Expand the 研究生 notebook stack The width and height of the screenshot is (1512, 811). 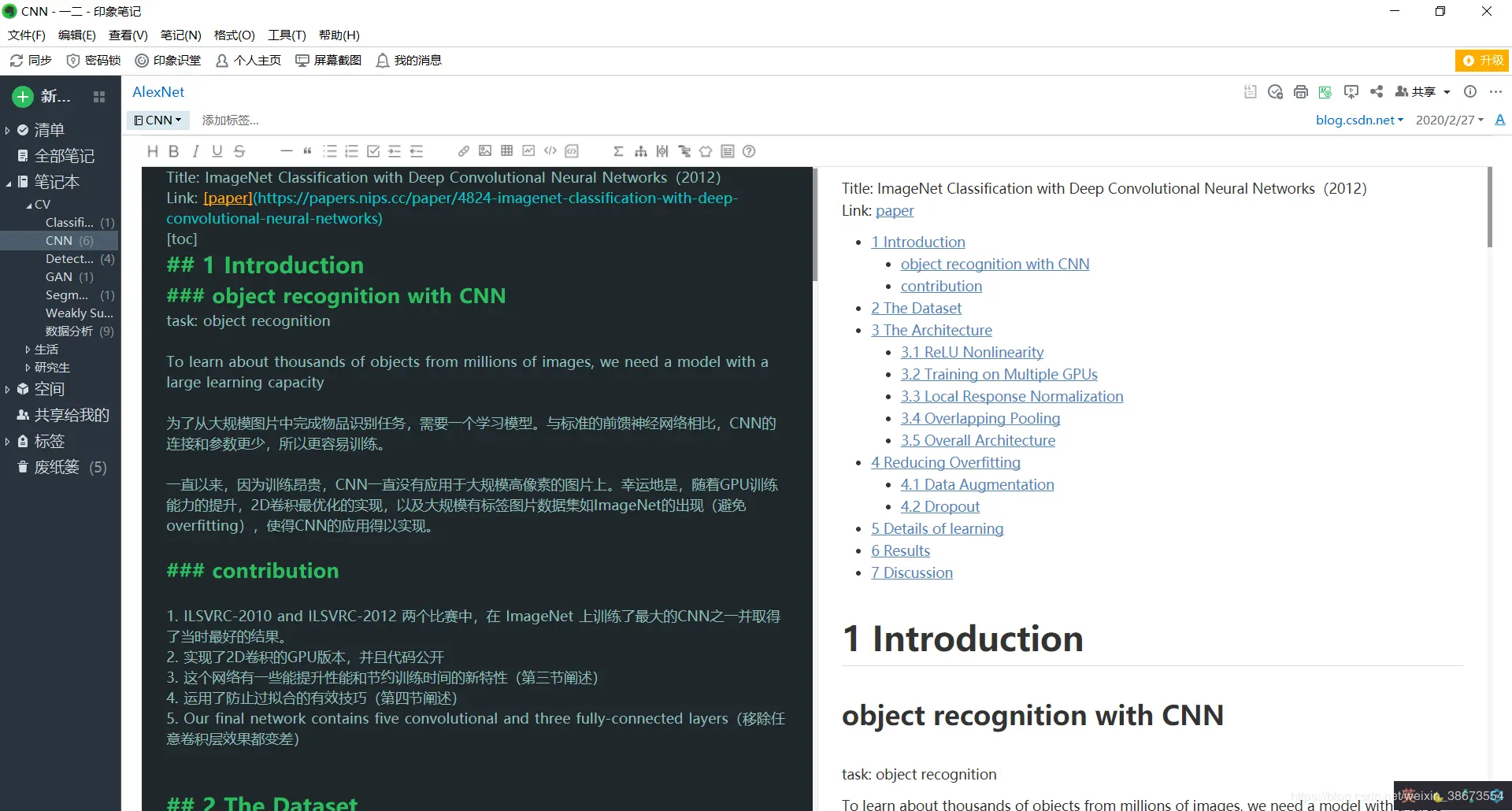point(28,367)
